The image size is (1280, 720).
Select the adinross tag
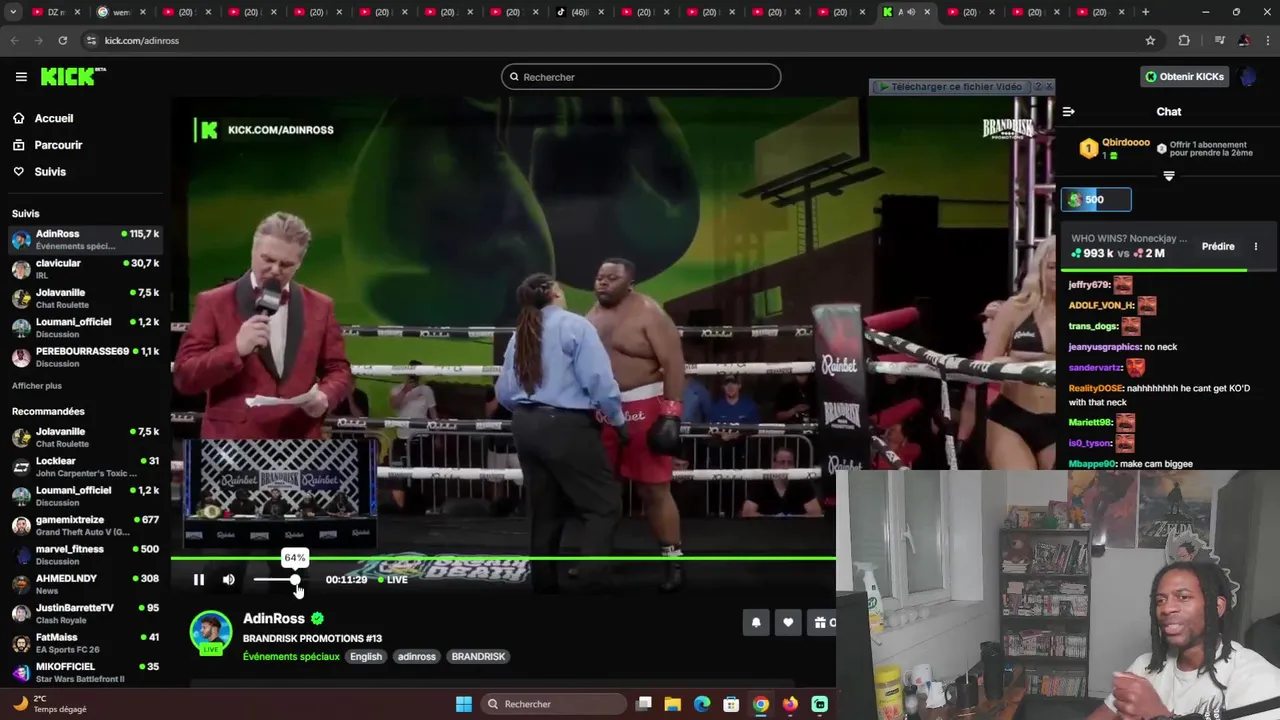point(417,657)
